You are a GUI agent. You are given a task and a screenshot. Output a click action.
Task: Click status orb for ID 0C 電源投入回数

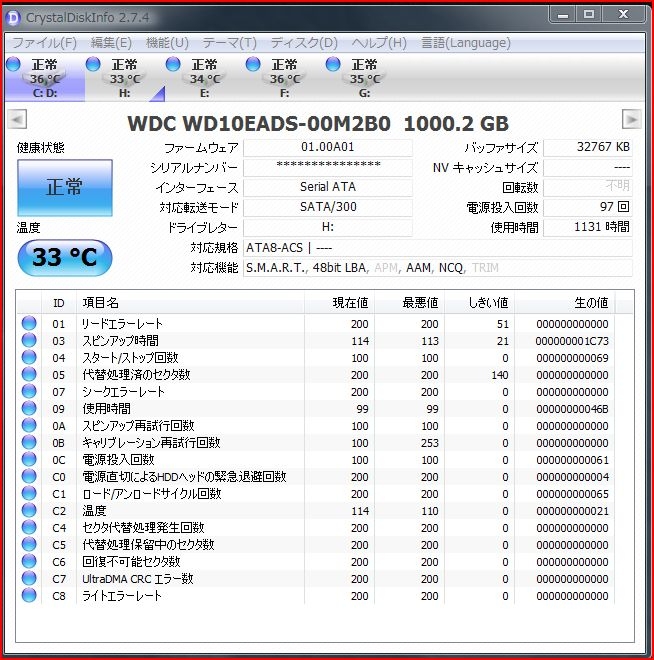[x=29, y=459]
